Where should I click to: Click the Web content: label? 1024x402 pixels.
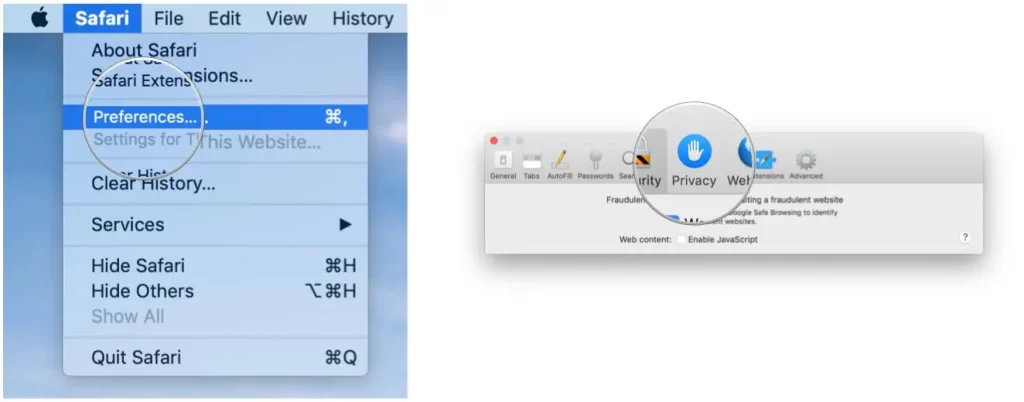click(x=645, y=240)
